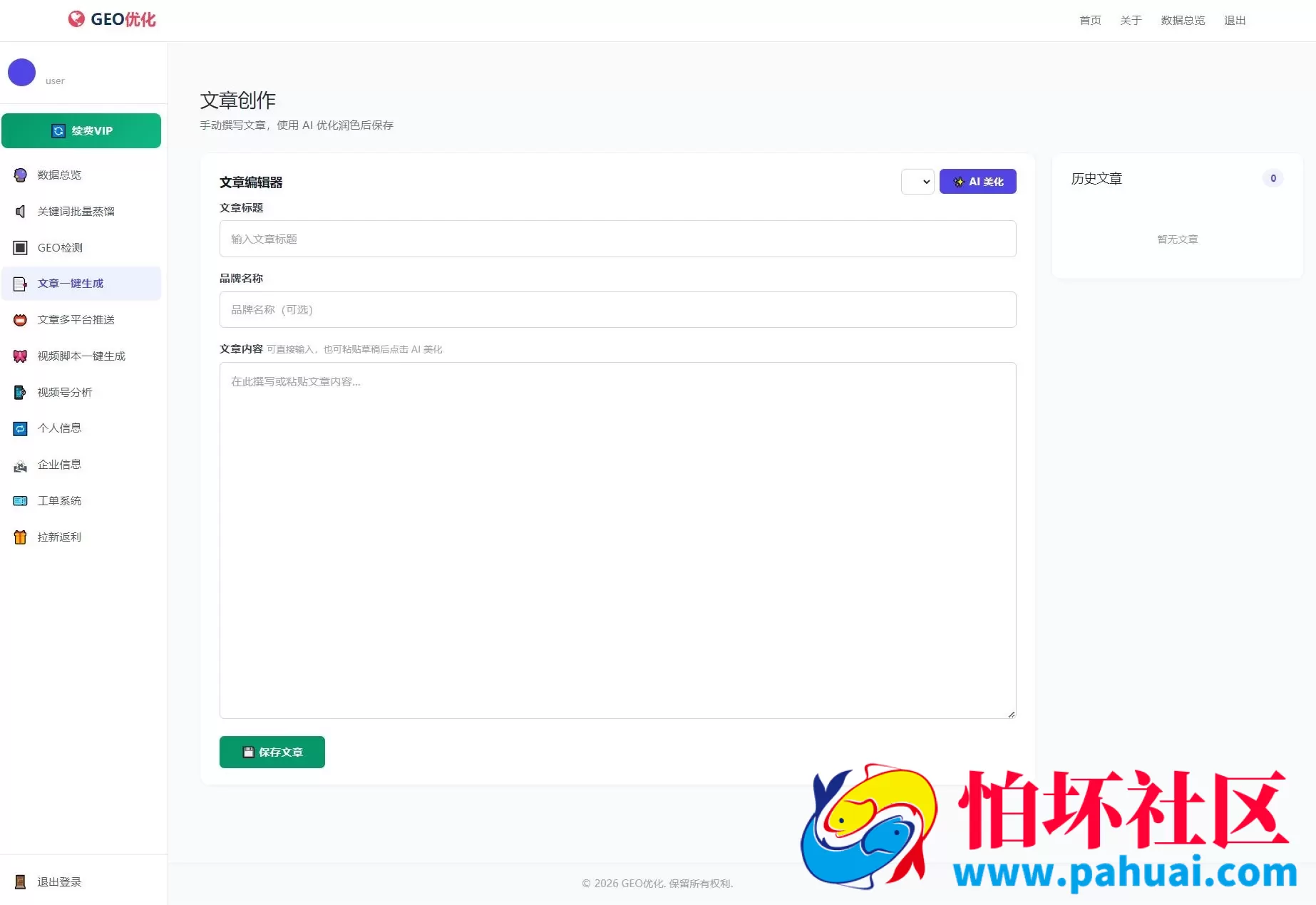Click the 文章多平台推送 sidebar icon

tap(20, 320)
